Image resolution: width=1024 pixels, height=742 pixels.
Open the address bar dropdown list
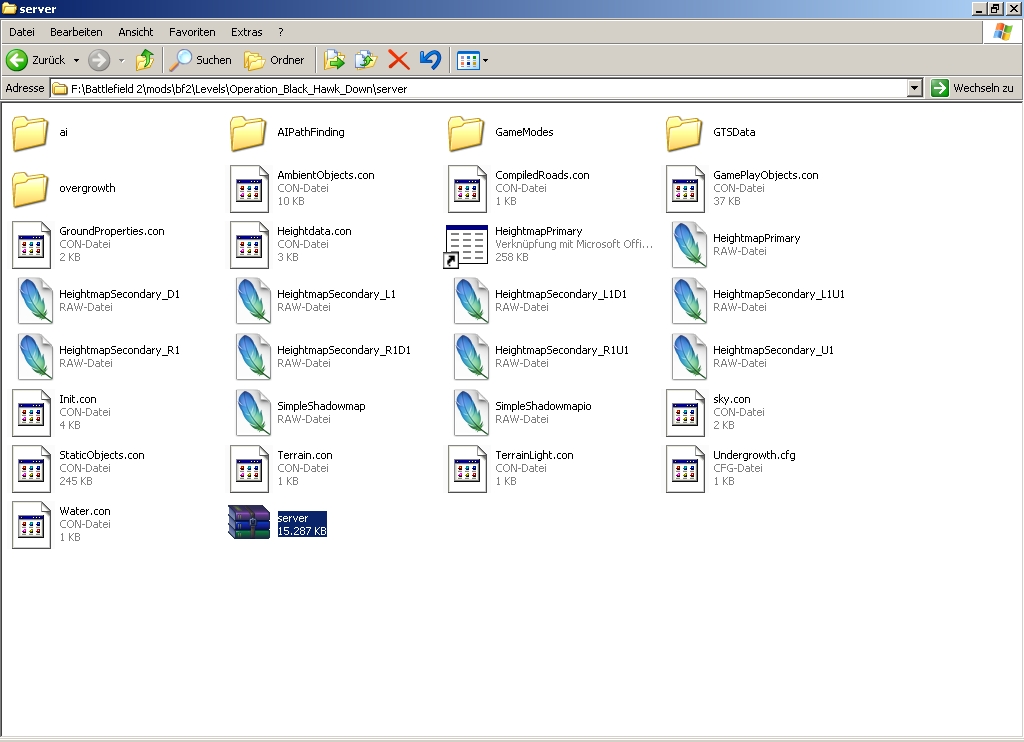tap(914, 88)
